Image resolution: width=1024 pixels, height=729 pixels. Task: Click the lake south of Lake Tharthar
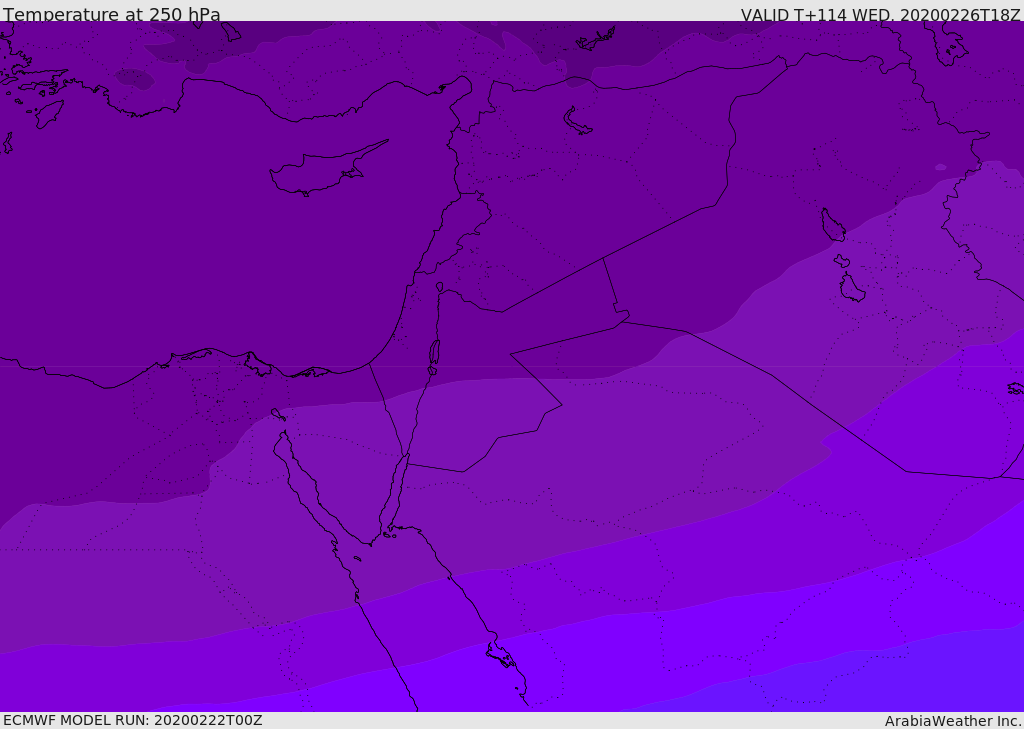(851, 288)
